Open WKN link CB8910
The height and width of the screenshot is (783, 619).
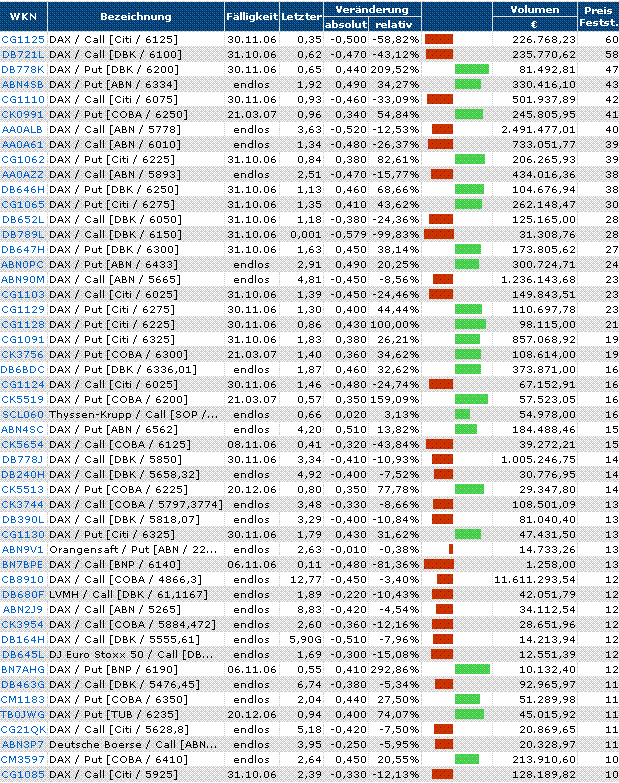click(x=23, y=579)
